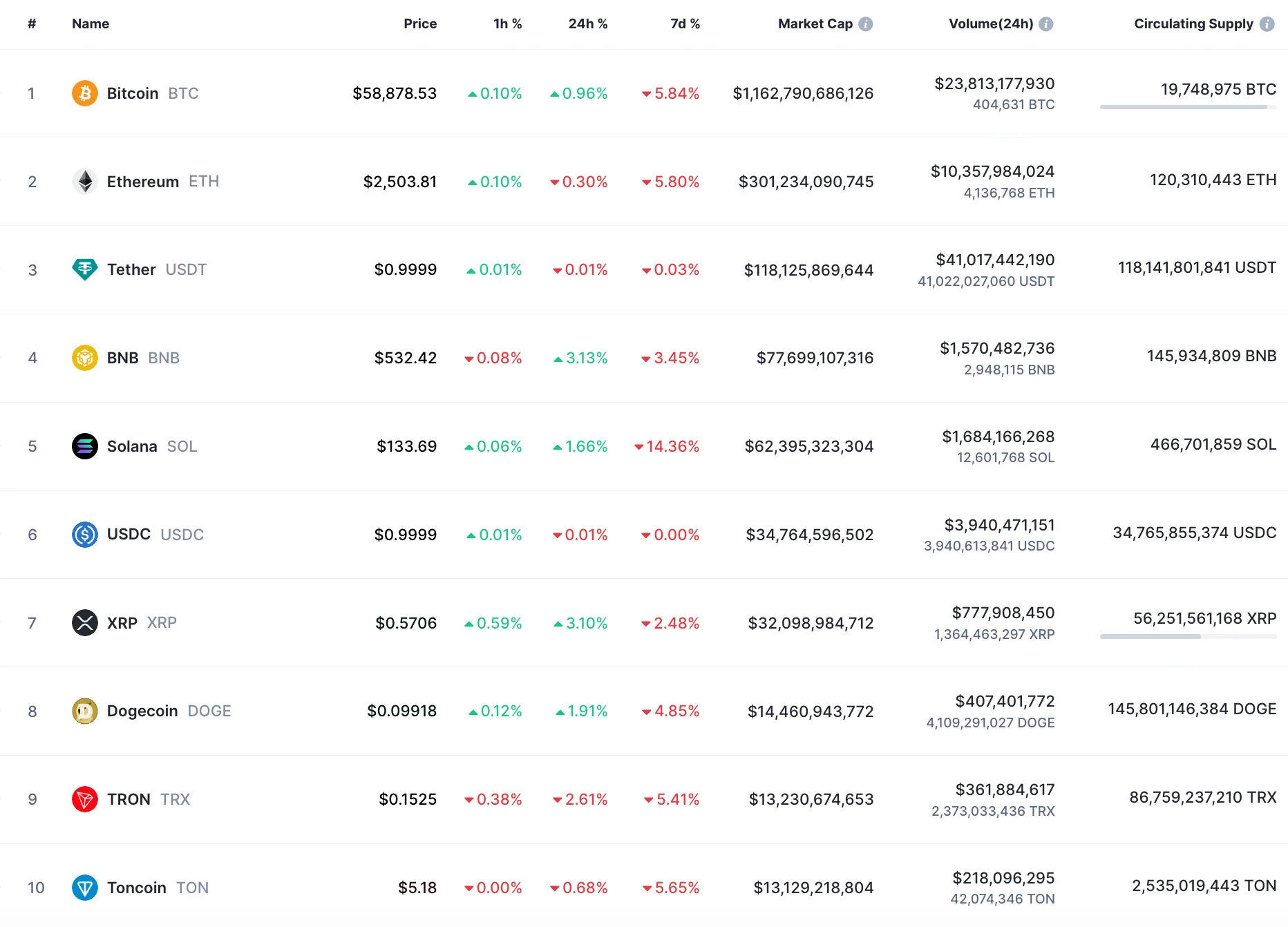Open Bitcoin 24h volume link
This screenshot has height=927, width=1288.
tap(994, 84)
